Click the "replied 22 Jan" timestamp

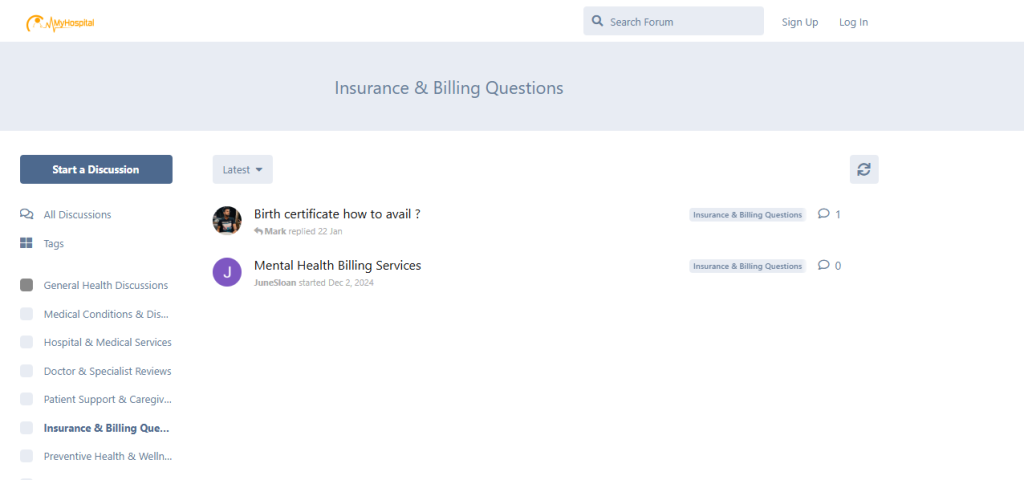point(315,231)
